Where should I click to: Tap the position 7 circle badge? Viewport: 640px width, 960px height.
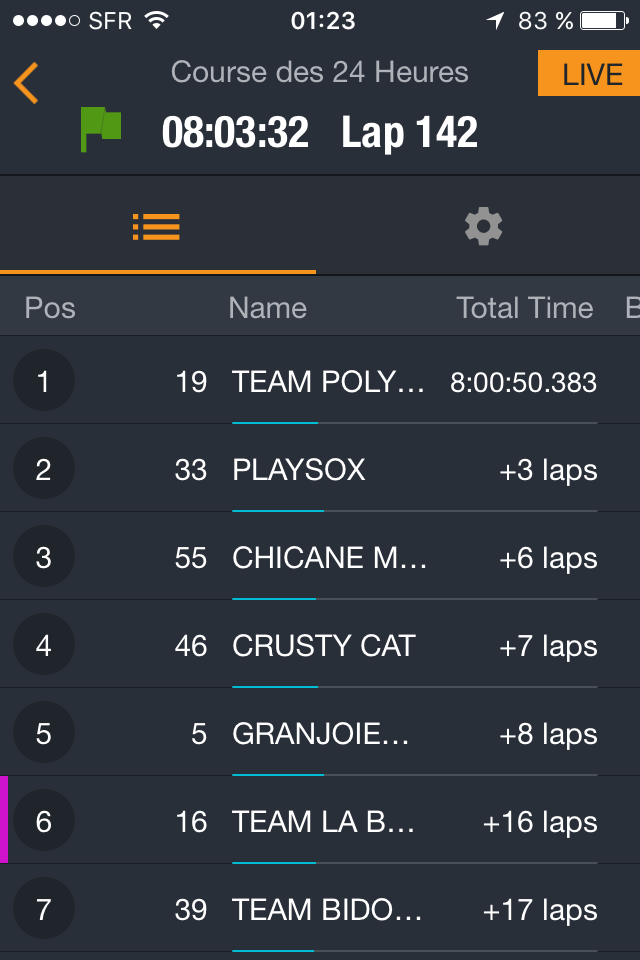click(43, 909)
